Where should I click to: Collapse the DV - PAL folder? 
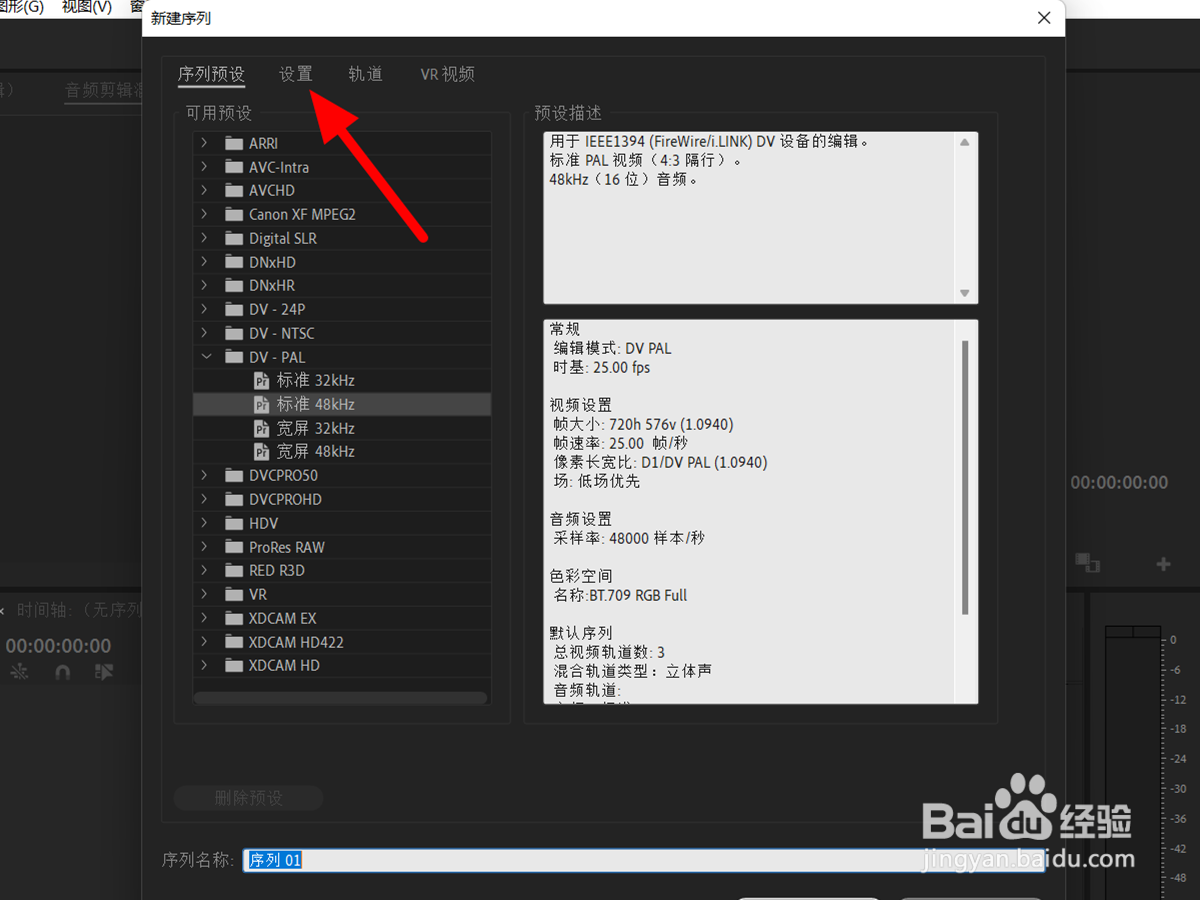[x=205, y=357]
